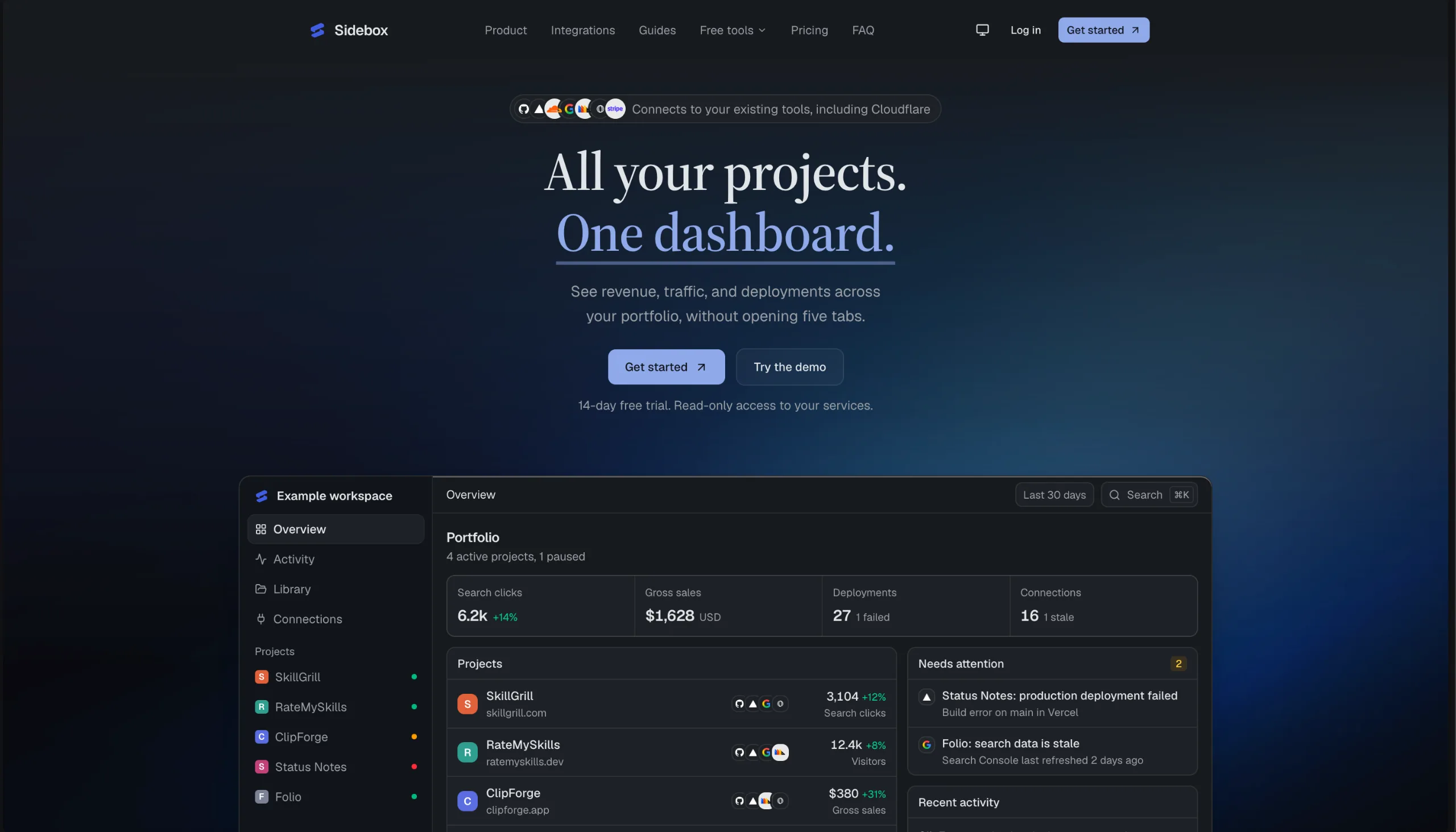Click the Gross sales $1,628 stat

728,606
